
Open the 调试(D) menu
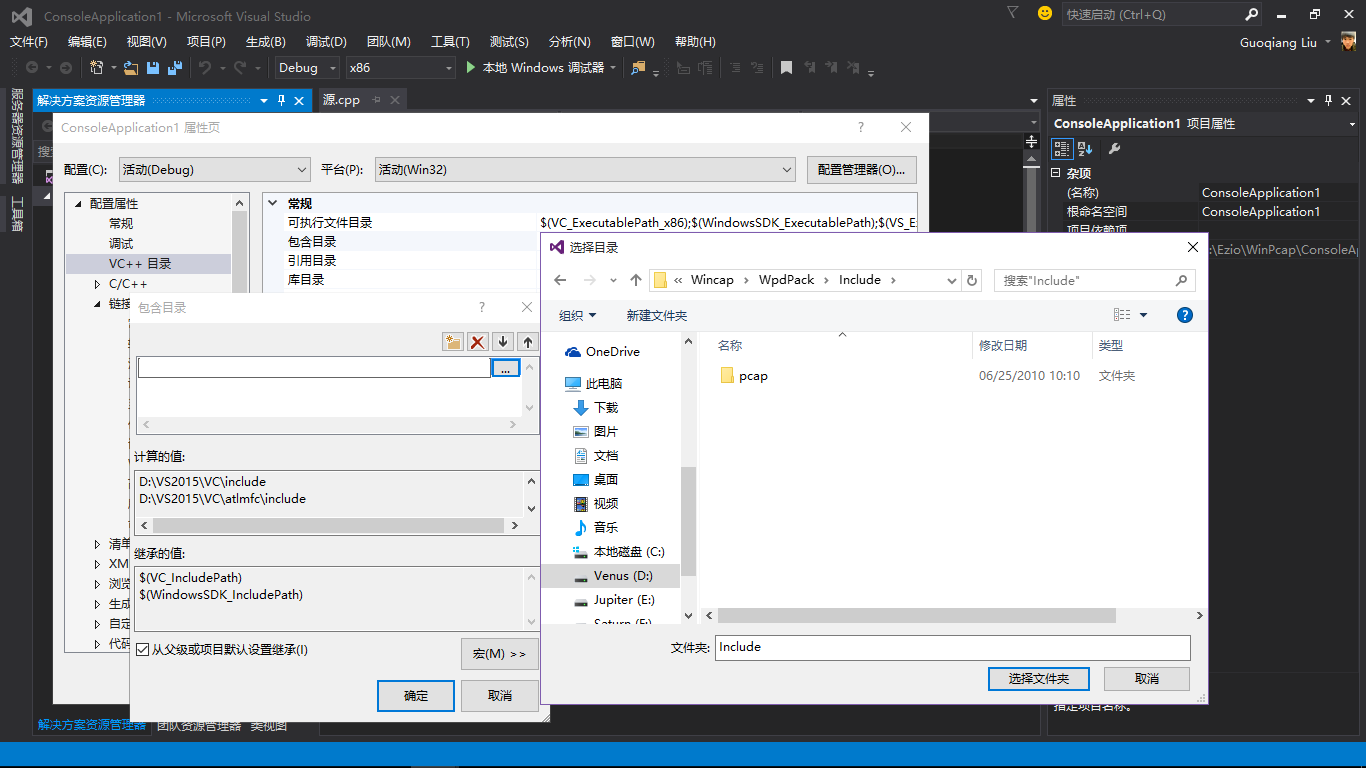(326, 42)
